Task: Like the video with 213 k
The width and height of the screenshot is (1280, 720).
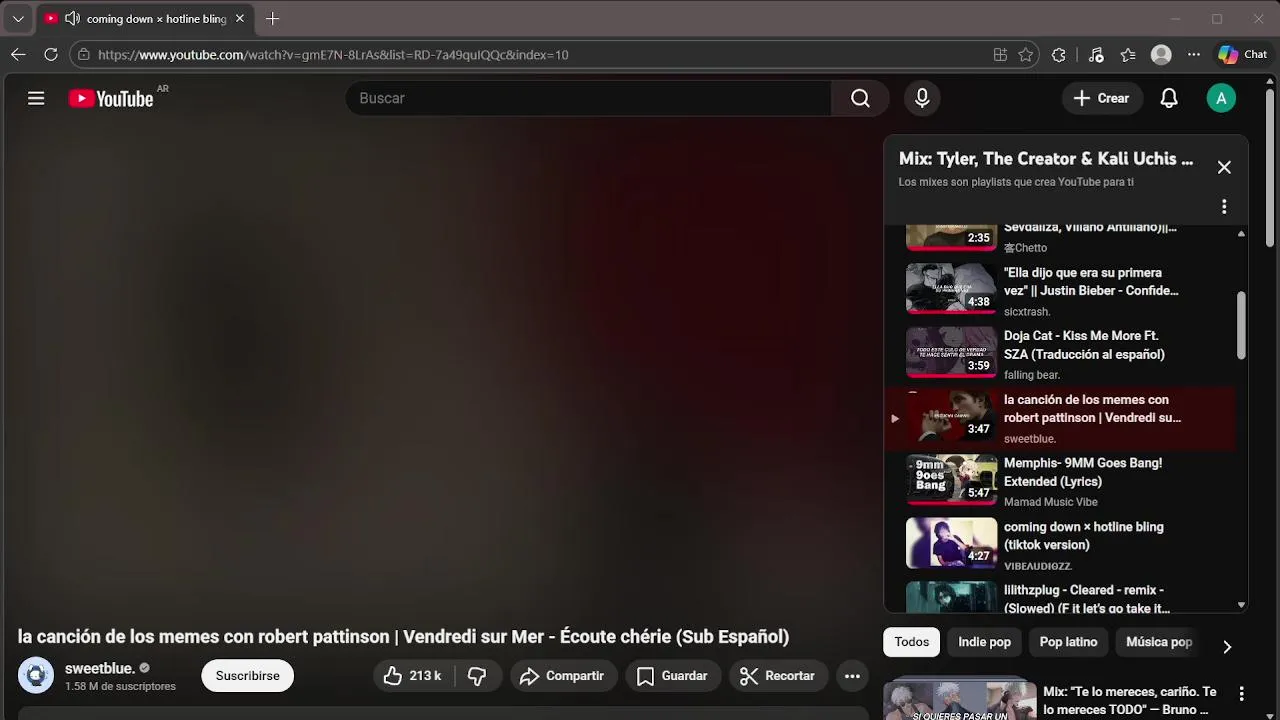Action: click(x=413, y=676)
